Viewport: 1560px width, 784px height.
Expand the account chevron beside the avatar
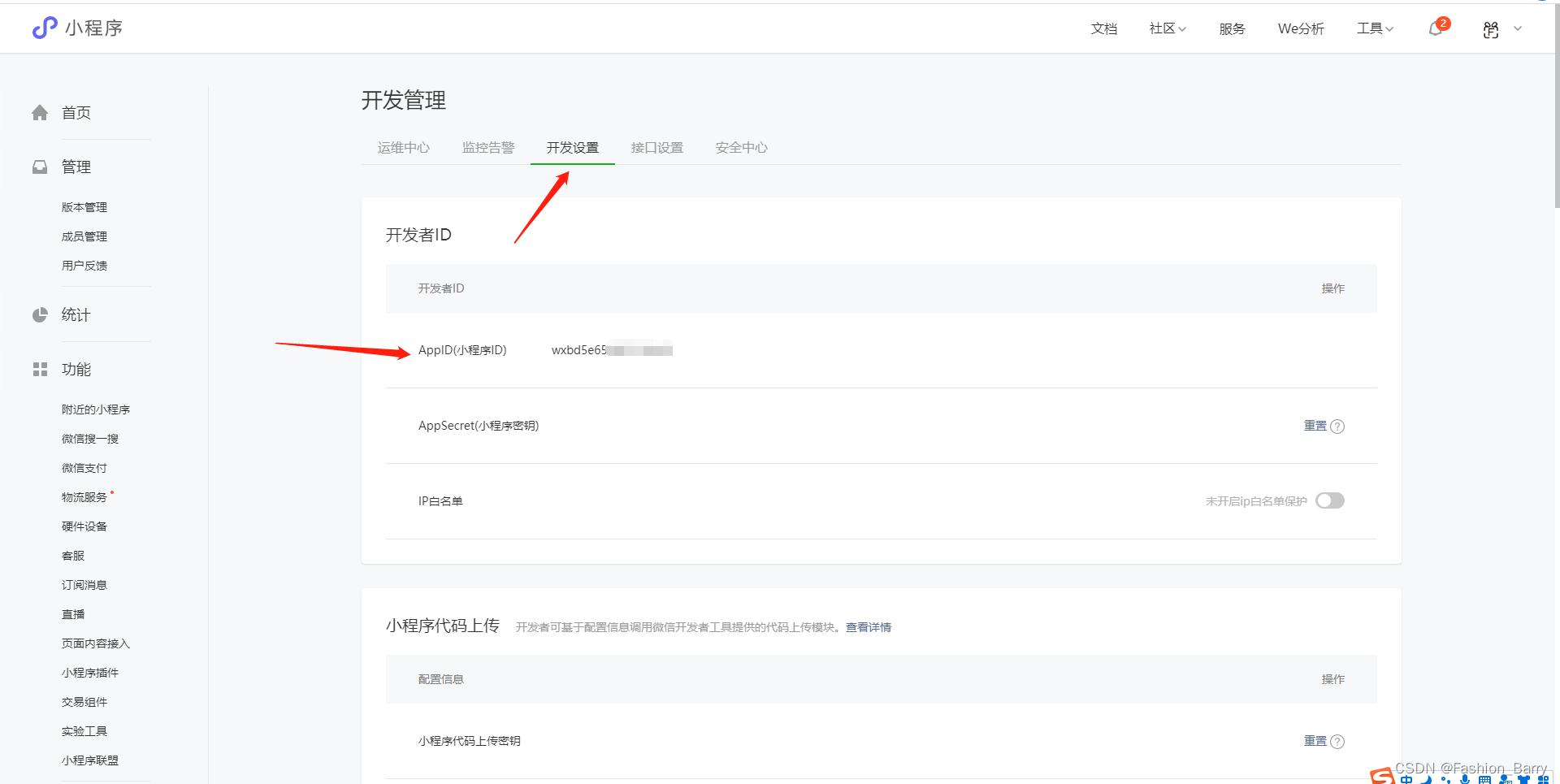pyautogui.click(x=1518, y=28)
